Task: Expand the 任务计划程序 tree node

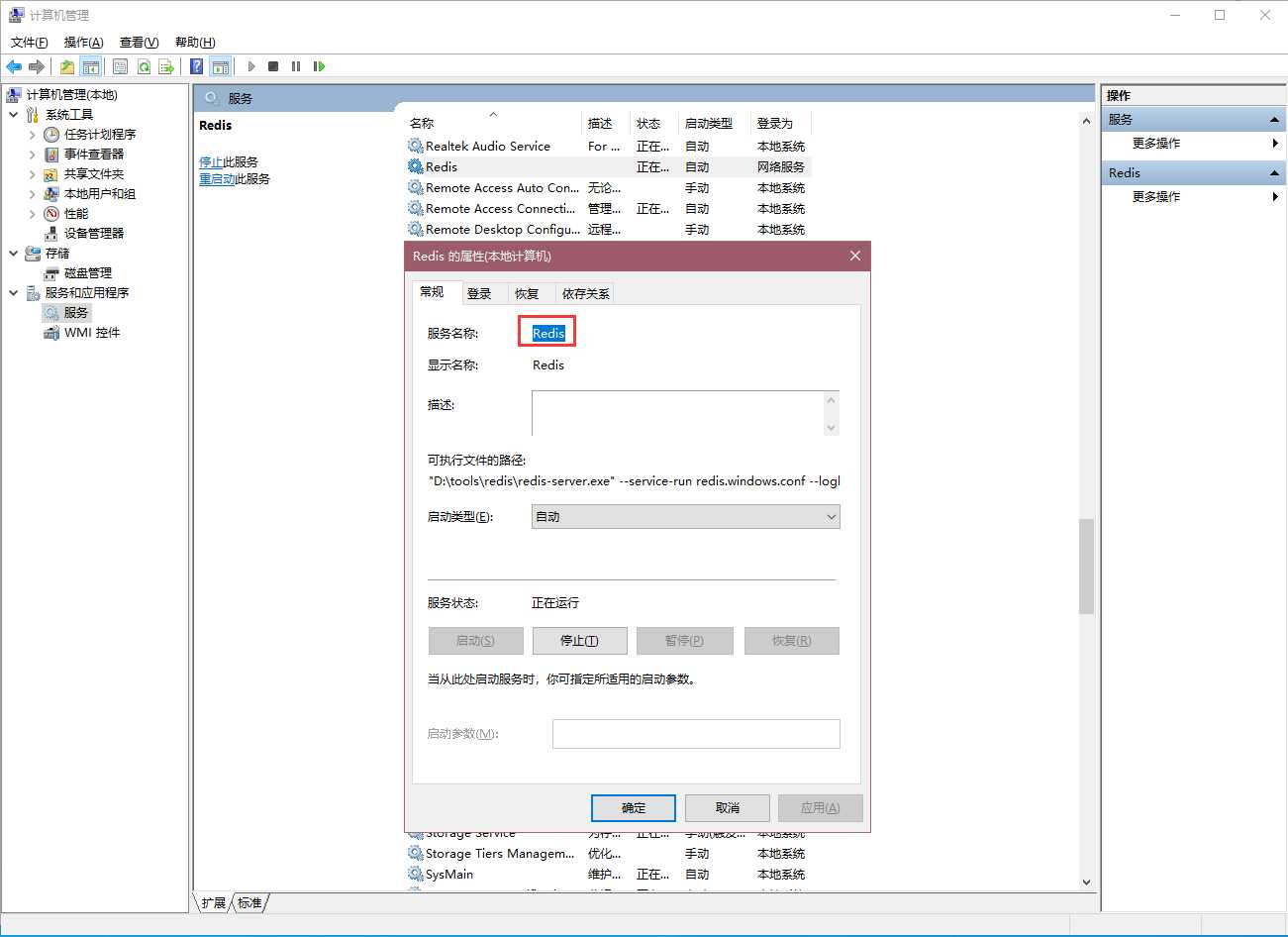Action: 33,135
